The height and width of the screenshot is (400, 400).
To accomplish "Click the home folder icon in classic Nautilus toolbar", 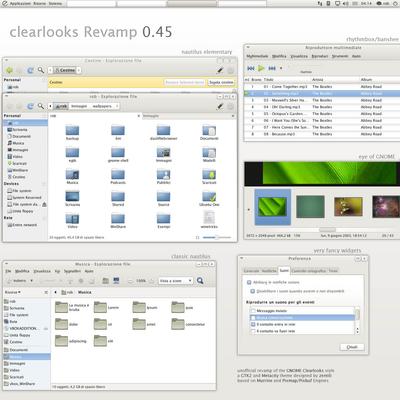I will pyautogui.click(x=105, y=281).
